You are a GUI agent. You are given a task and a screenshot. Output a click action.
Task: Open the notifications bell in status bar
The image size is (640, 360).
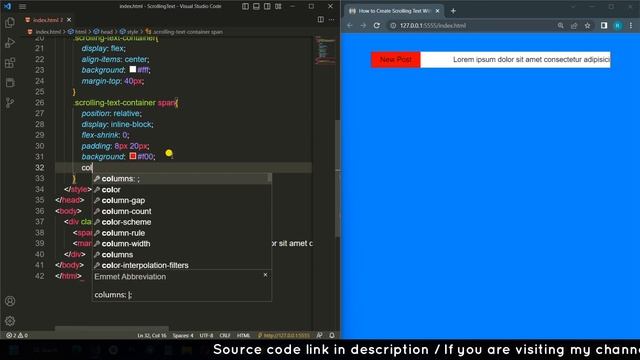pos(332,336)
